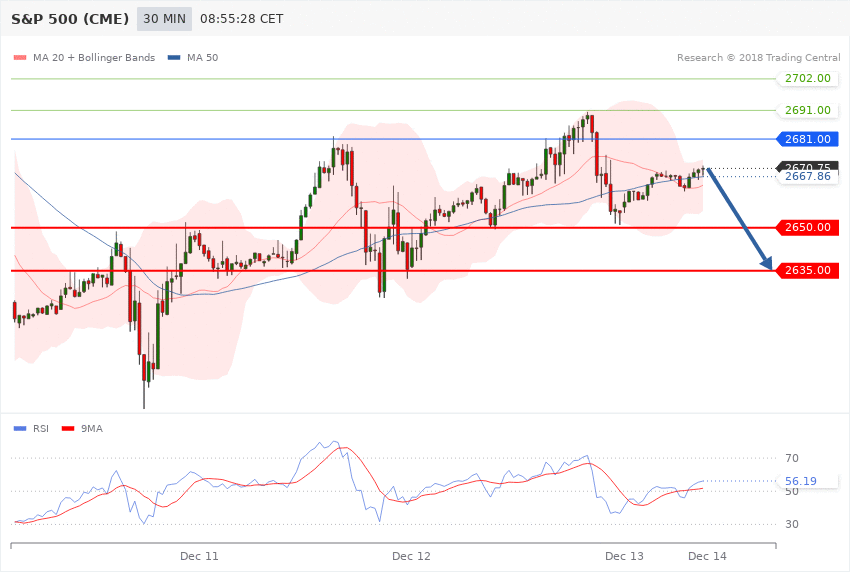Click the 2702.00 resistance level label
Image resolution: width=850 pixels, height=576 pixels.
click(x=808, y=78)
